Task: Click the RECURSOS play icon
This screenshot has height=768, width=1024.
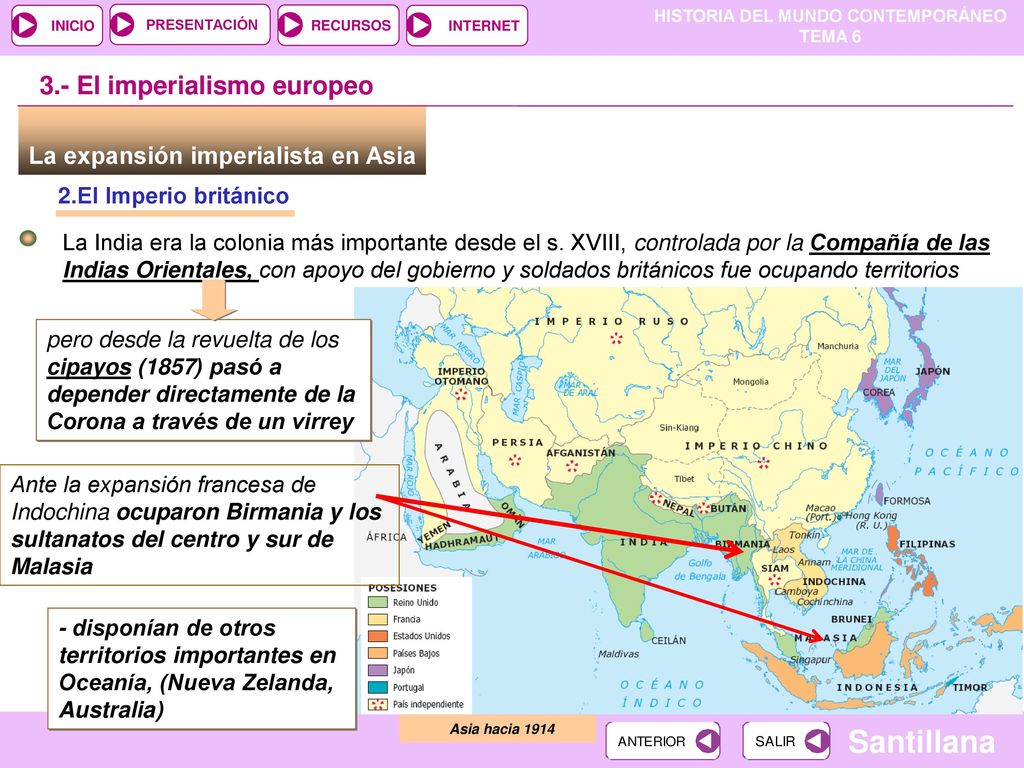Action: click(291, 25)
